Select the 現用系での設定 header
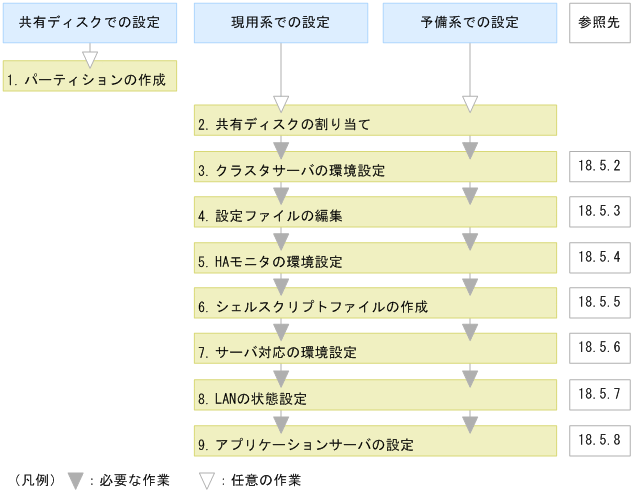This screenshot has height=493, width=633. [x=280, y=23]
